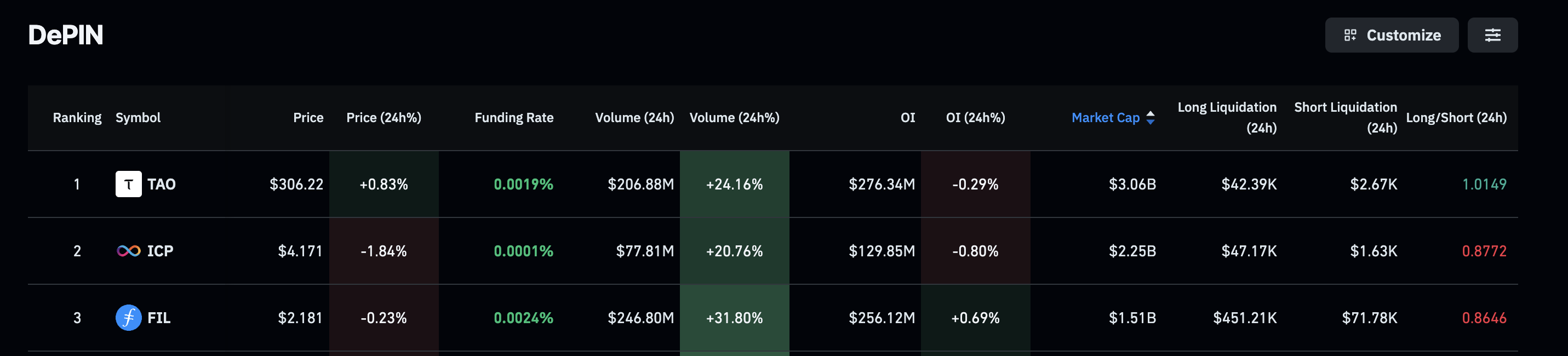
Task: Click the OI (24h%) column header
Action: click(x=975, y=117)
